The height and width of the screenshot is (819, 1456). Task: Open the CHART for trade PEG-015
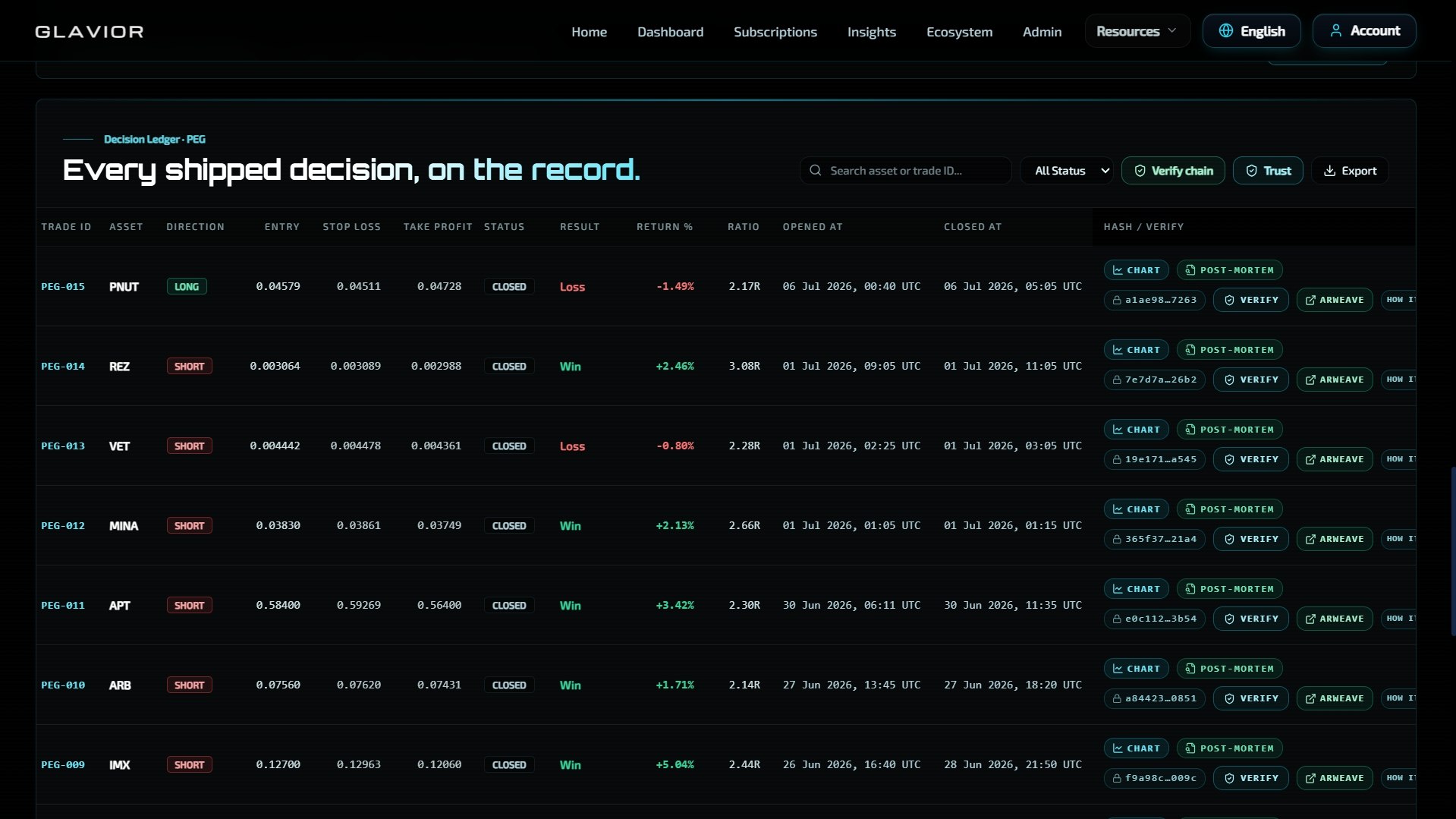tap(1136, 270)
